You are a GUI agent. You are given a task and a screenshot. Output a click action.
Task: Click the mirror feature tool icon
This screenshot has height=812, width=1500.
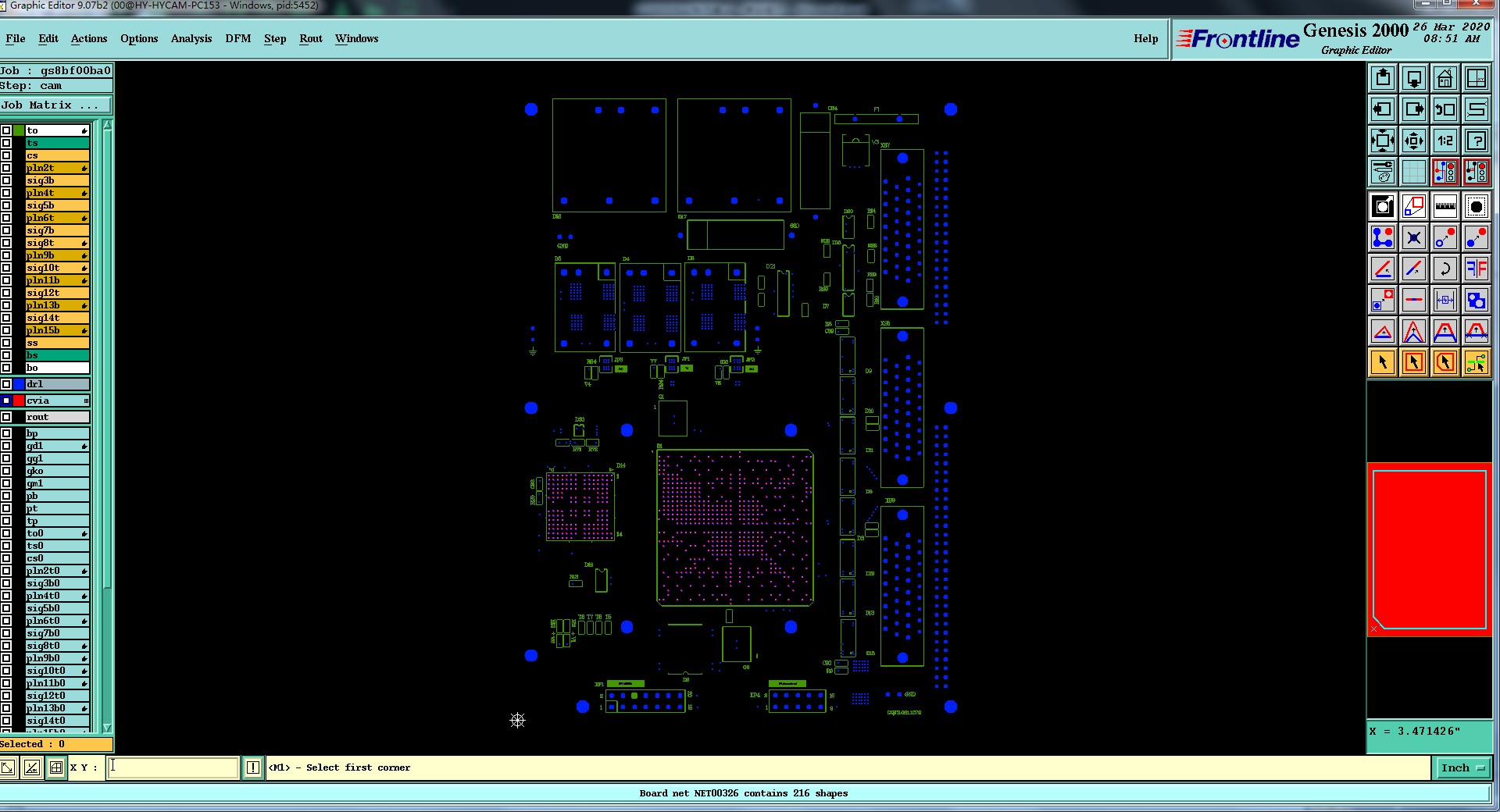[x=1476, y=269]
